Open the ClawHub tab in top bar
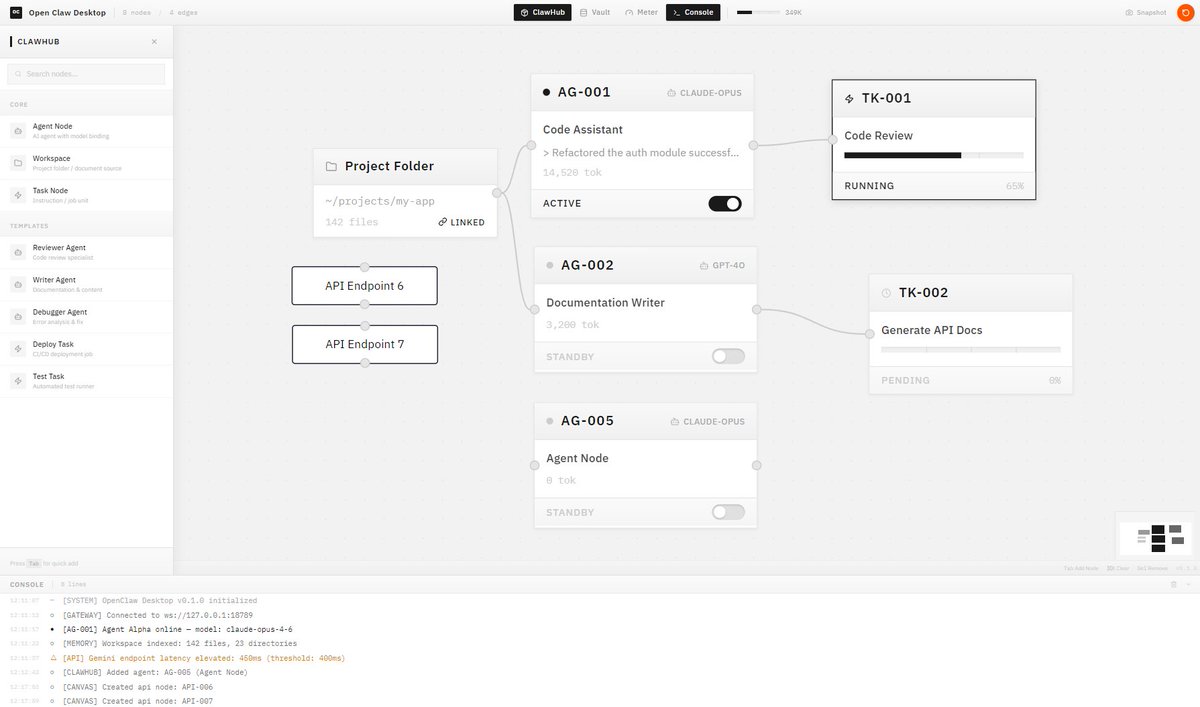Image resolution: width=1200 pixels, height=707 pixels. [x=543, y=13]
